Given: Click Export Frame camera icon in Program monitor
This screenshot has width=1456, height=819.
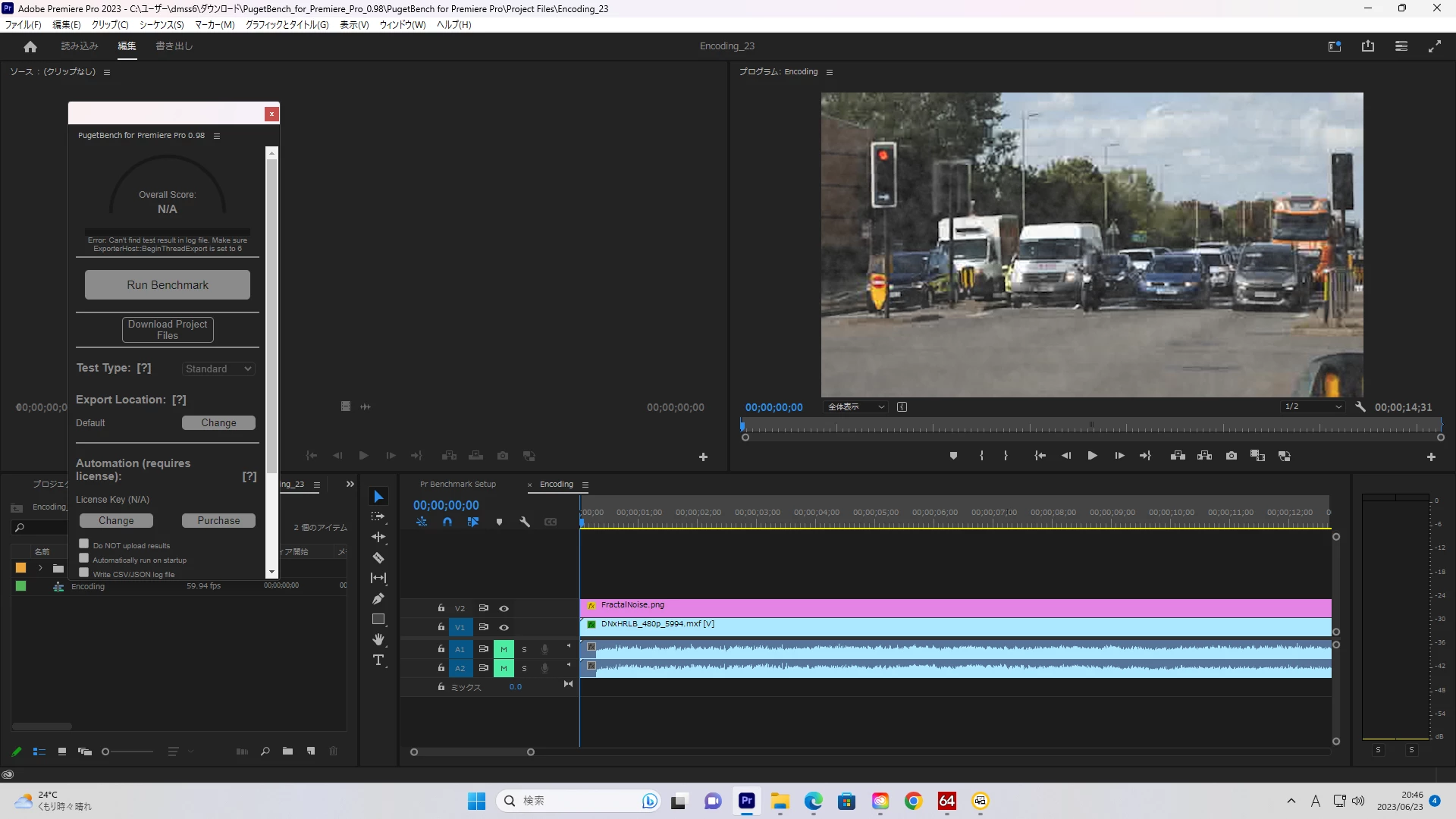Looking at the screenshot, I should (x=1232, y=456).
